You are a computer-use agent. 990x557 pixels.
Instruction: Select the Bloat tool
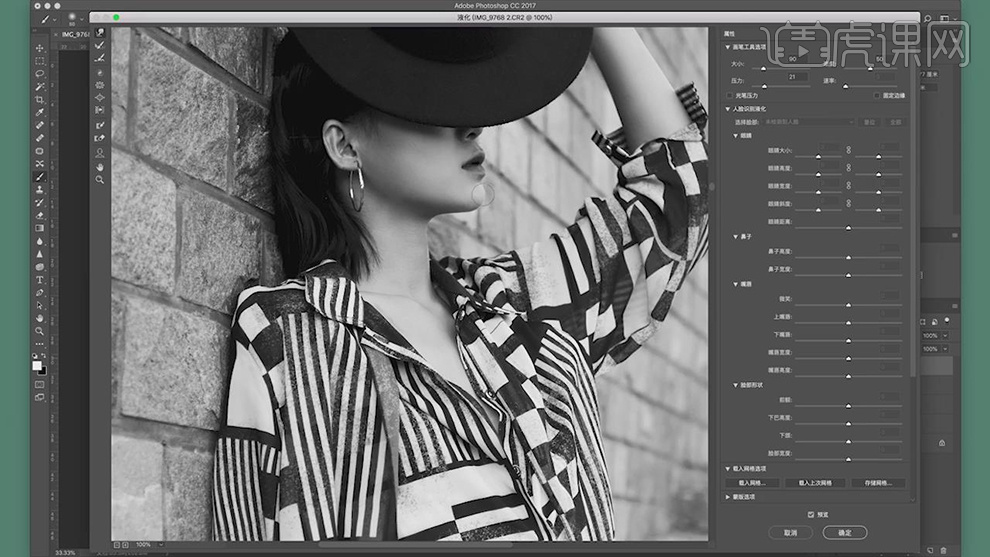coord(100,97)
